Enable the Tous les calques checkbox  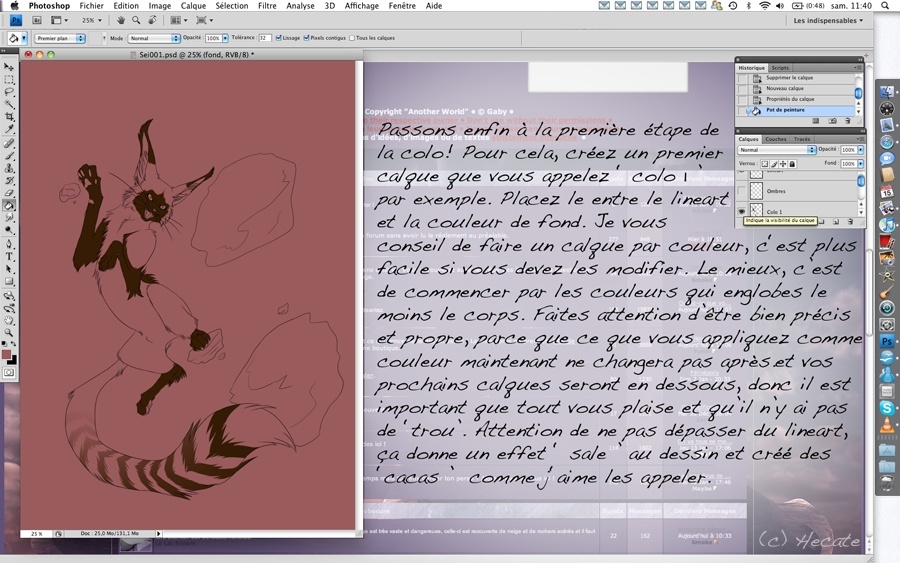coord(352,38)
